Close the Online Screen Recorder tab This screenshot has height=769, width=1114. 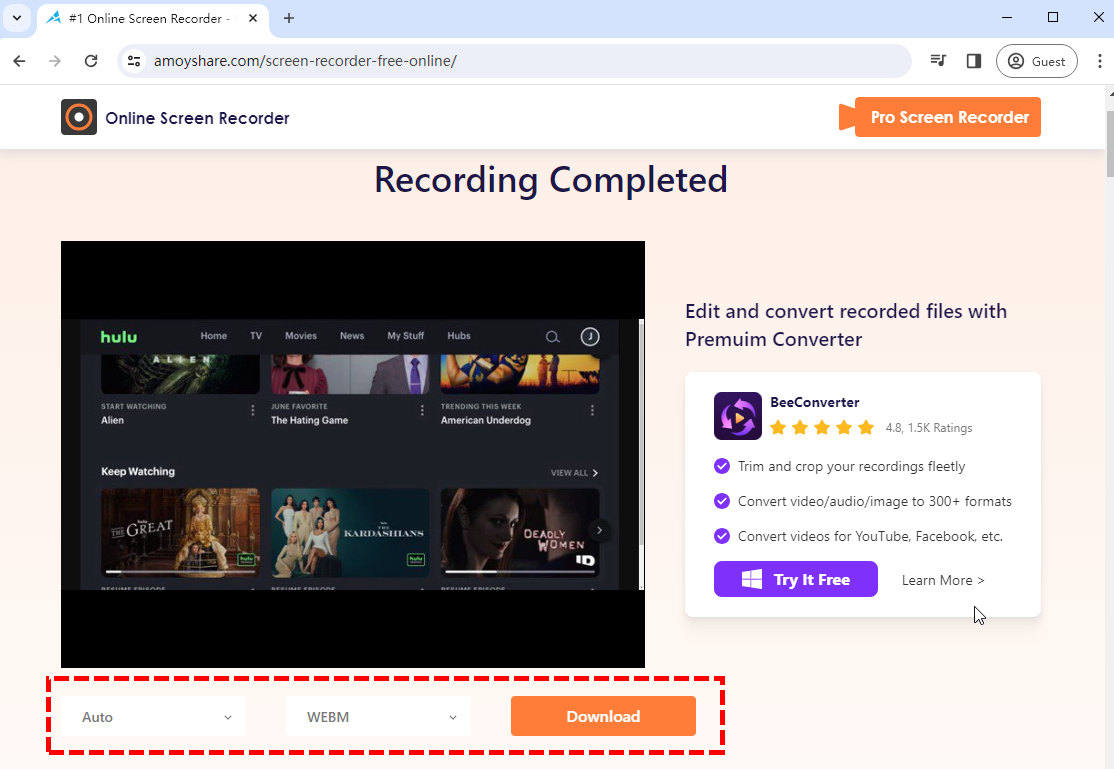[x=253, y=18]
